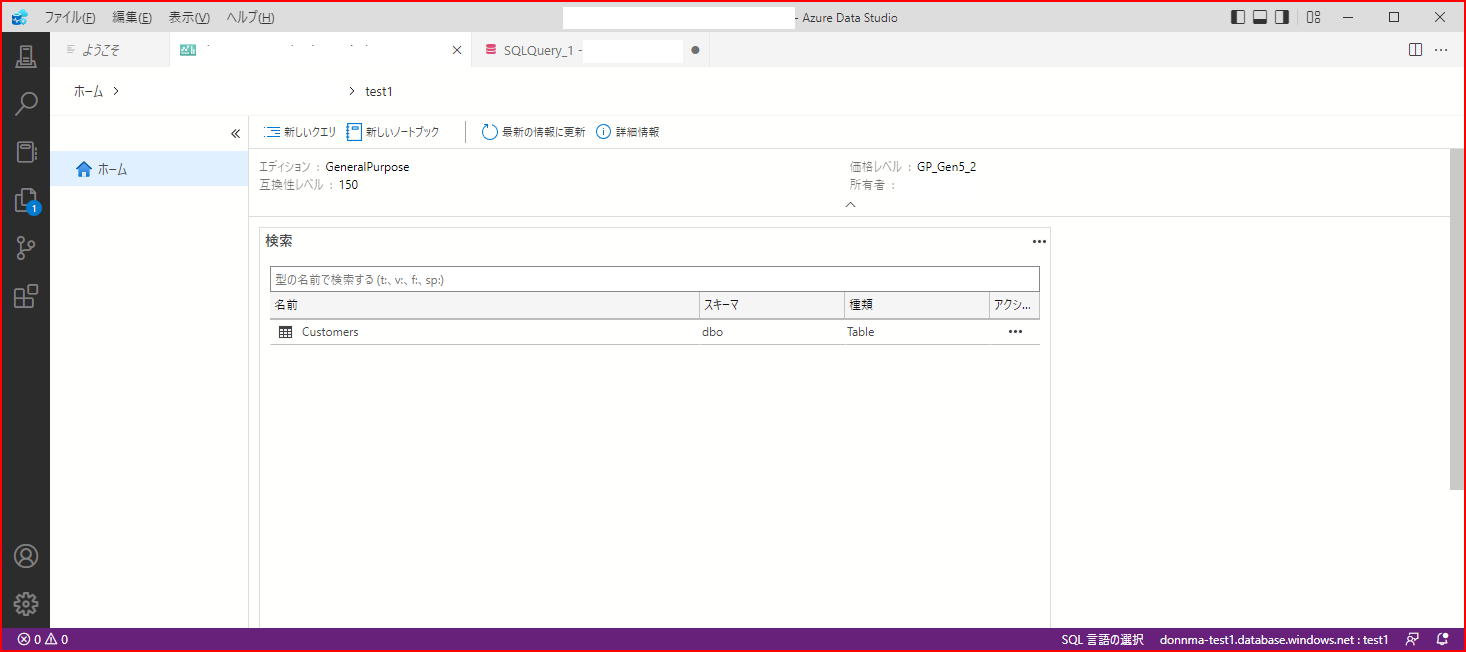
Task: Collapse the database properties section chevron
Action: point(850,204)
